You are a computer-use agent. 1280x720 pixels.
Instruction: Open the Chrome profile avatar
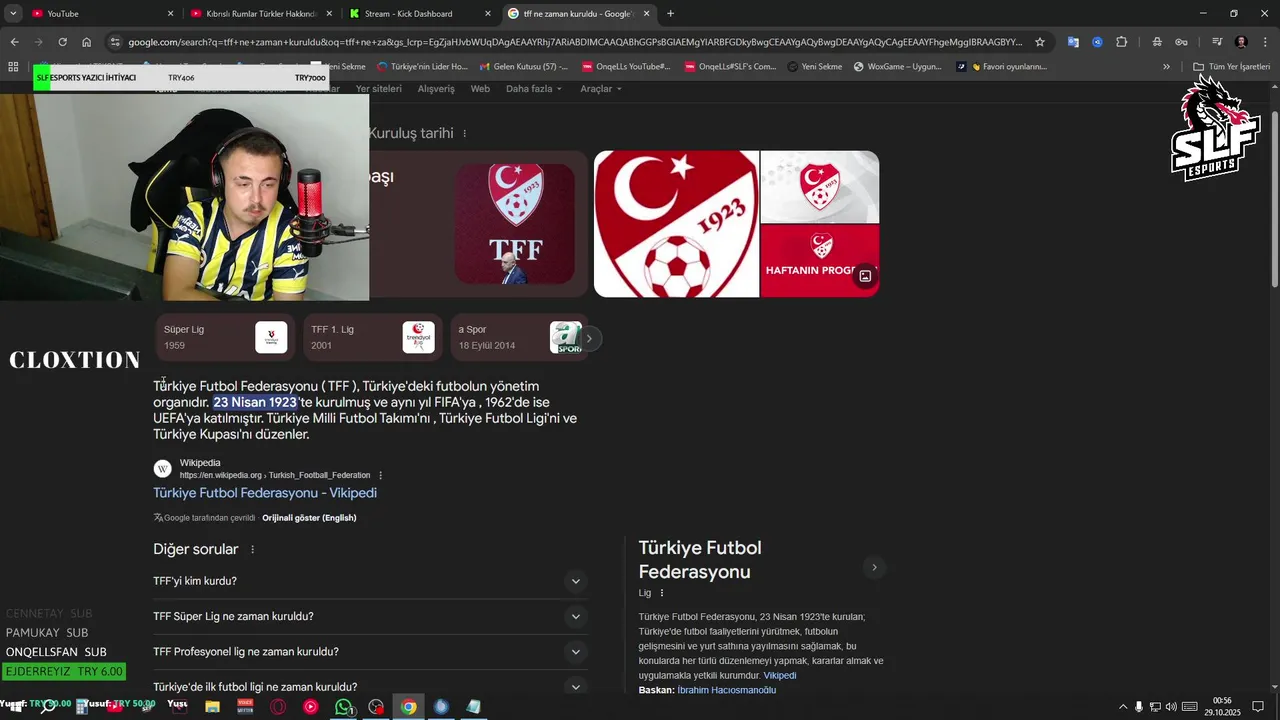1241,42
